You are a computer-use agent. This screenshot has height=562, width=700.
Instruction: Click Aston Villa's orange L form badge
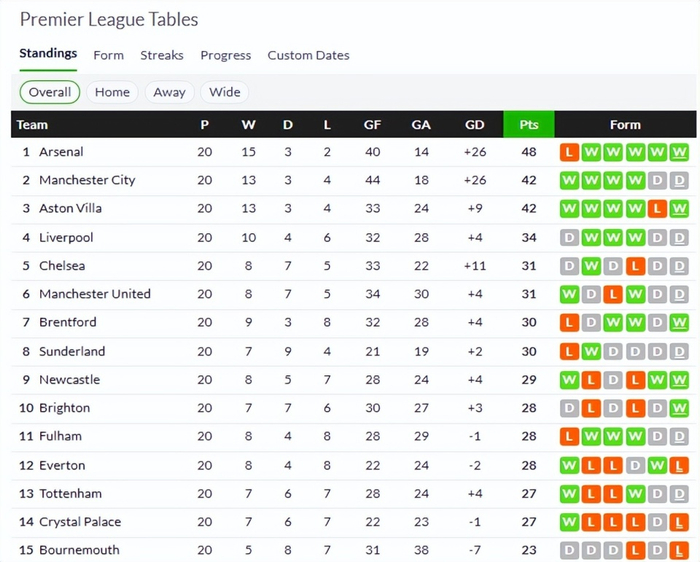coord(658,209)
